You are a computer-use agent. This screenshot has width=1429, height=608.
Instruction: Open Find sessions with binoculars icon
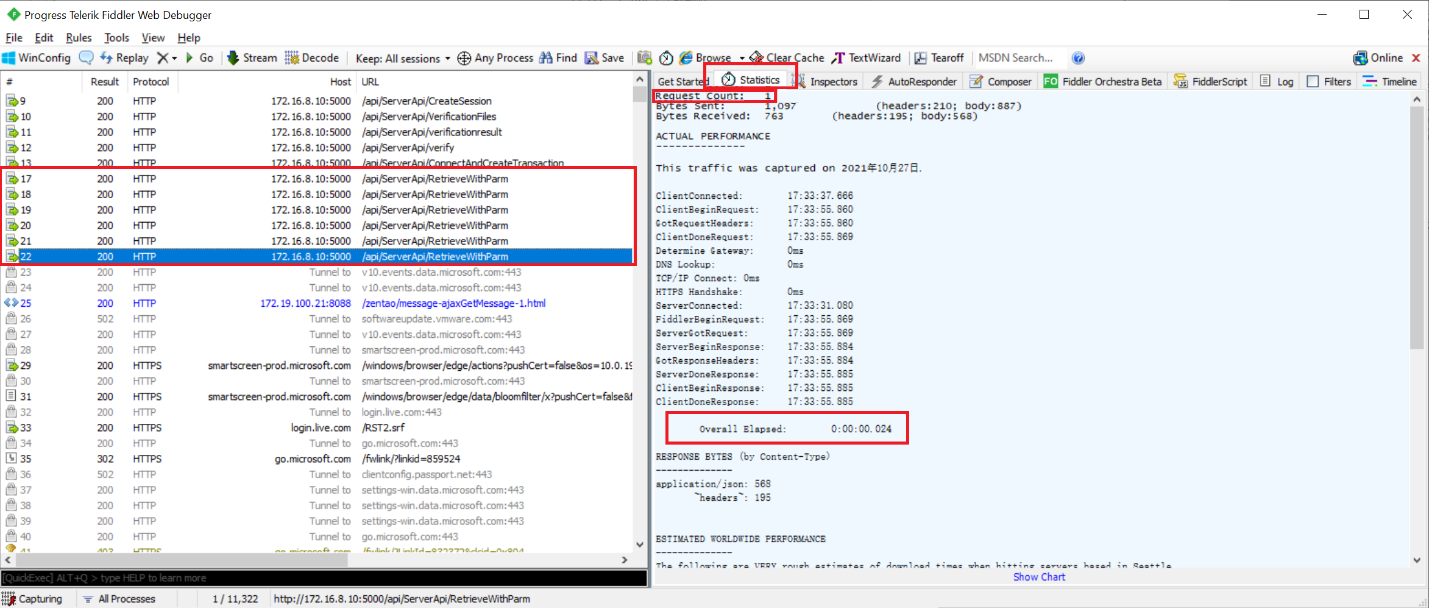[x=546, y=58]
